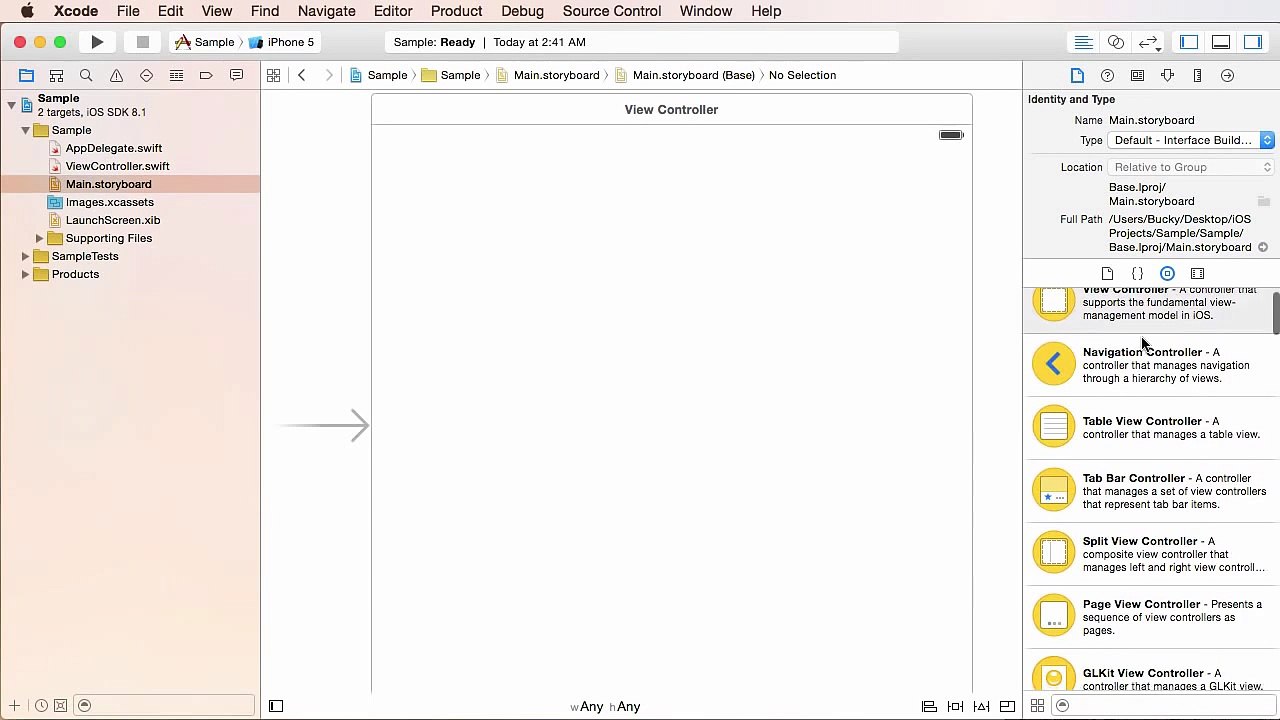Expand the SampleTests group
Viewport: 1280px width, 720px height.
pos(25,256)
